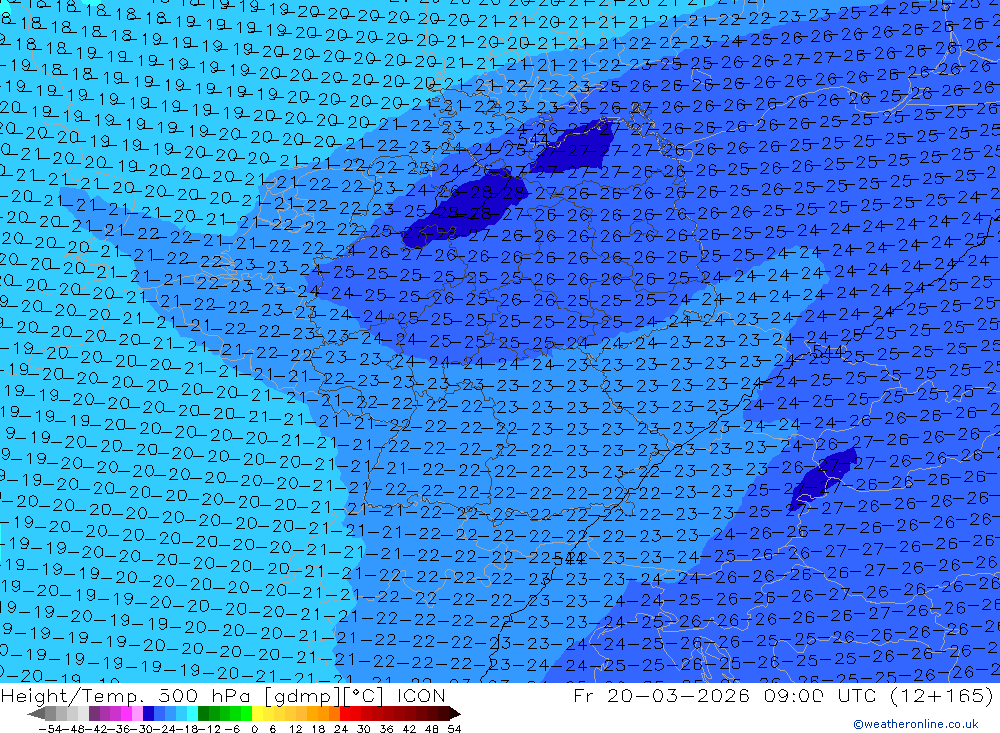
Task: Click the Height/Temp. 500 hPa ICON title
Action: tap(223, 695)
